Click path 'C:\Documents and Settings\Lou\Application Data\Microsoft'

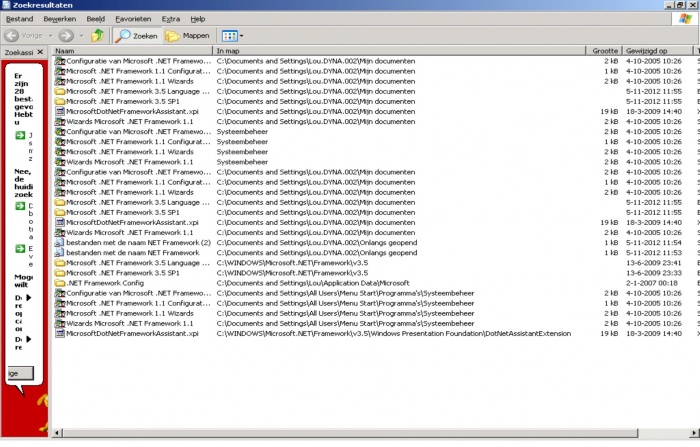[313, 283]
